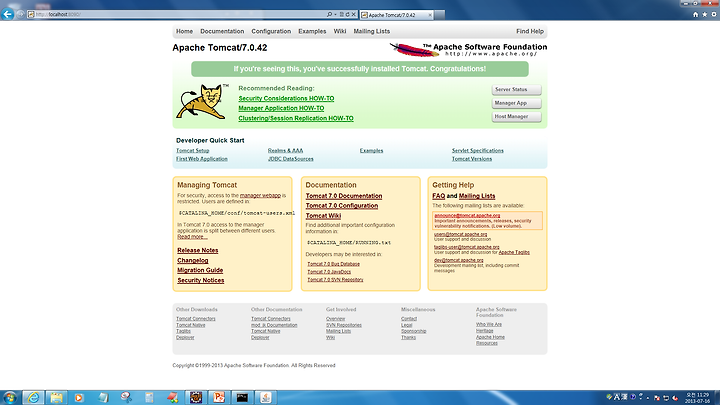Open Tomcat Versions link
This screenshot has height=405, width=720.
[x=472, y=159]
